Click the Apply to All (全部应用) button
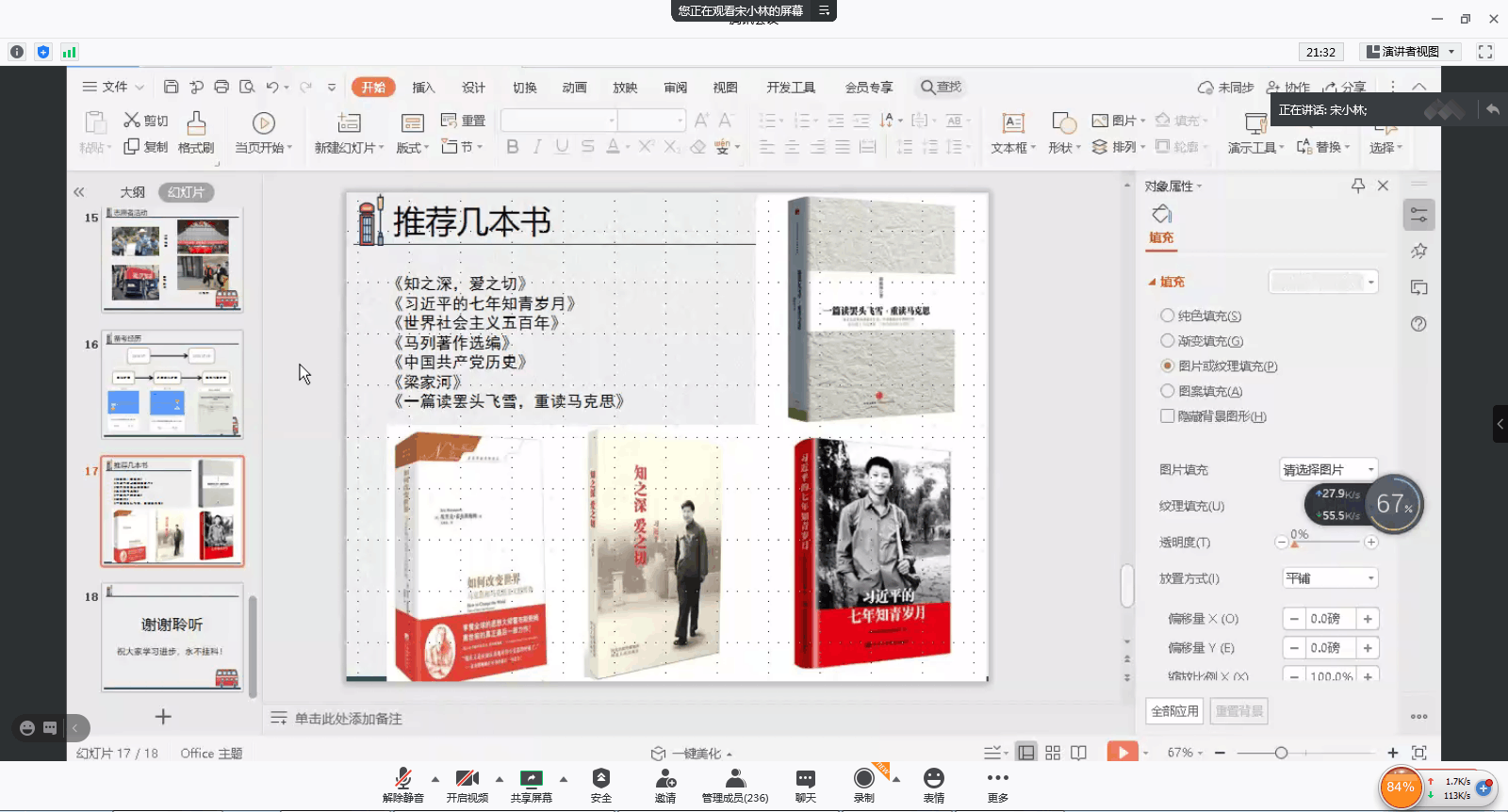 tap(1174, 711)
